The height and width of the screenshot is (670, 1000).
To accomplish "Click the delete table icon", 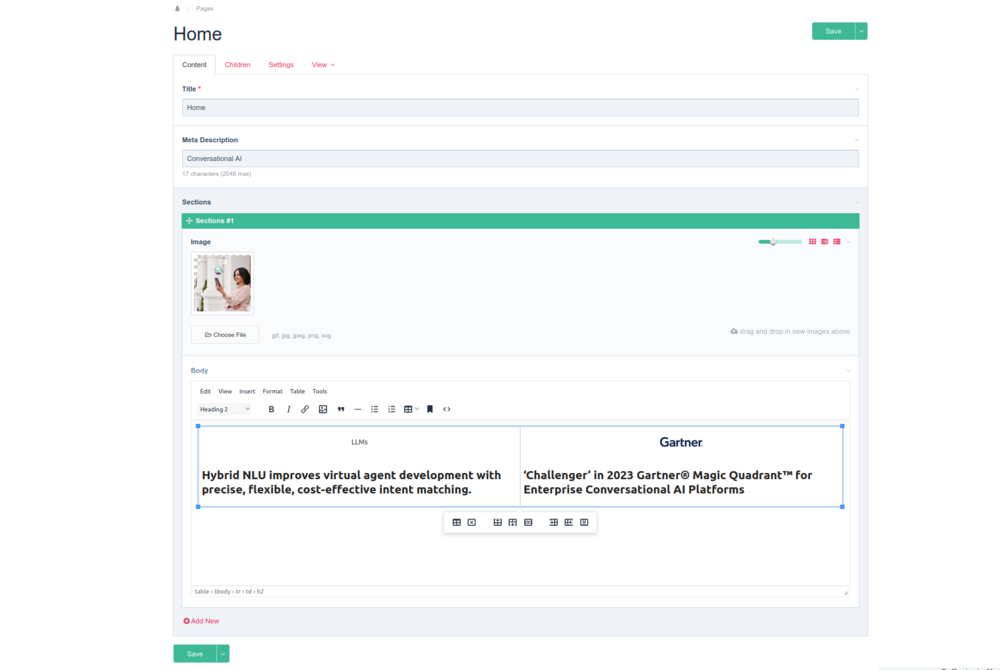I will pyautogui.click(x=472, y=522).
